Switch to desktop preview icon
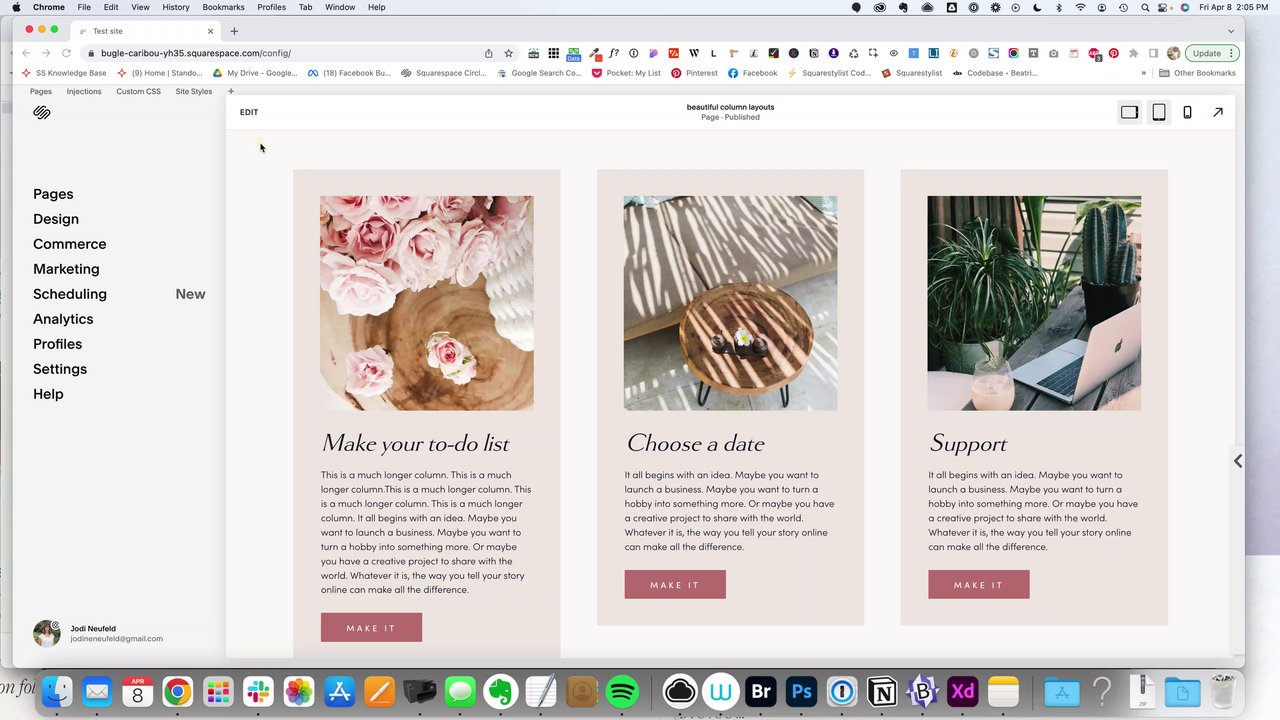The image size is (1280, 720). coord(1129,112)
